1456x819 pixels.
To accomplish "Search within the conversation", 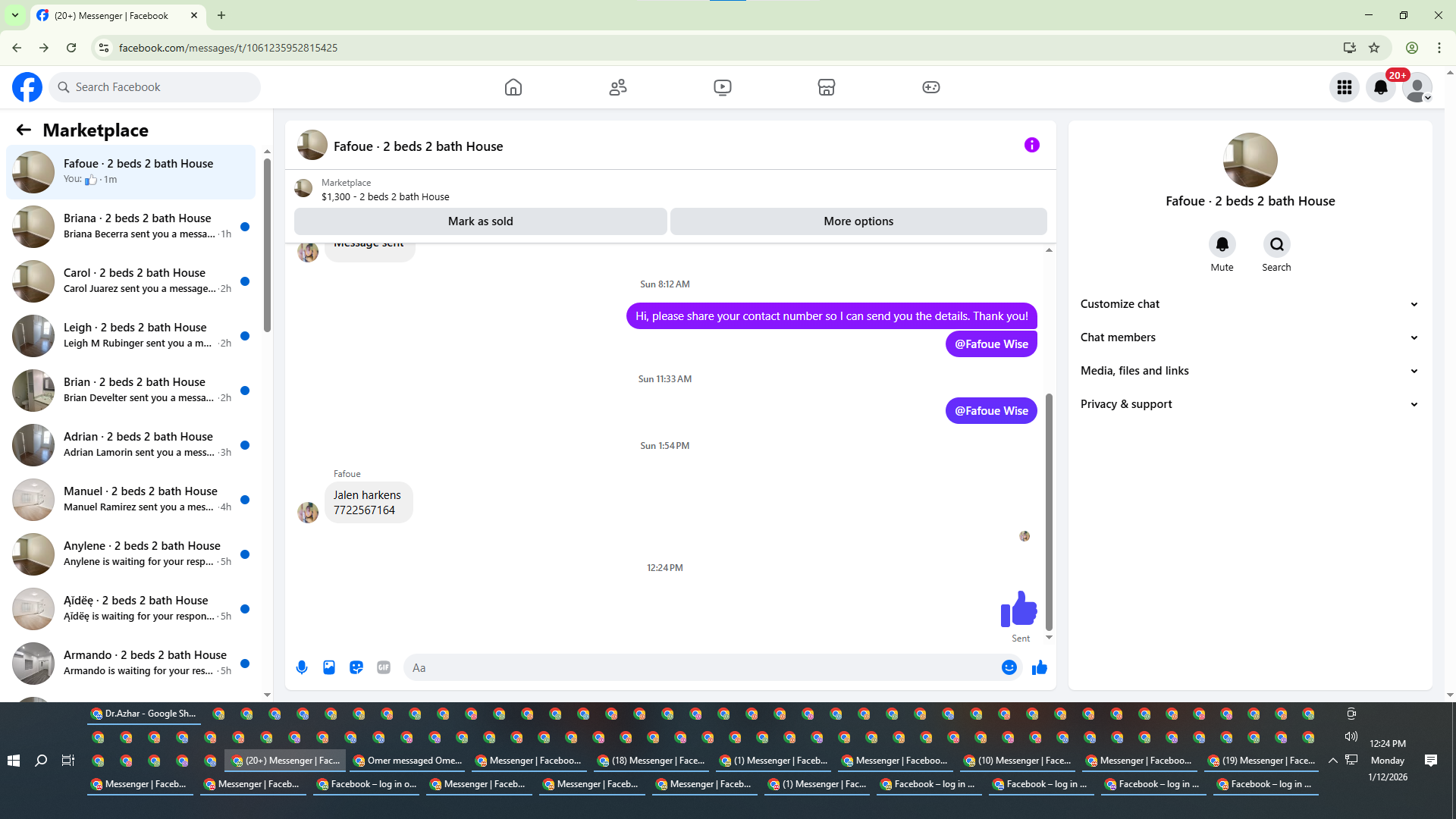I will (x=1276, y=244).
